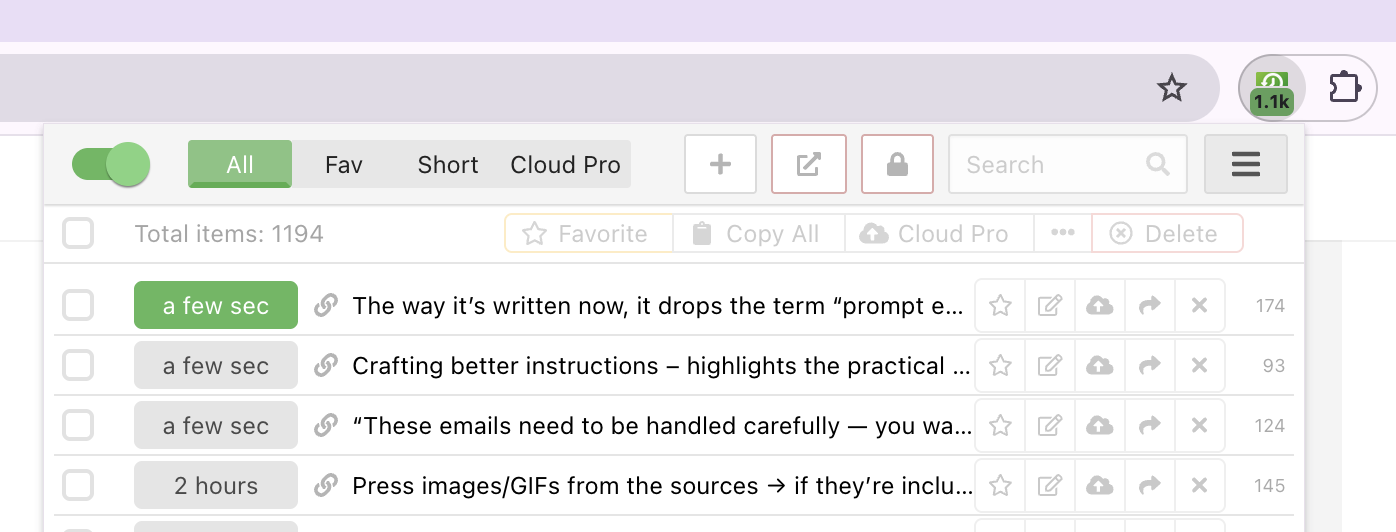Toggle the green enable switch off
Viewport: 1396px width, 532px height.
(111, 164)
